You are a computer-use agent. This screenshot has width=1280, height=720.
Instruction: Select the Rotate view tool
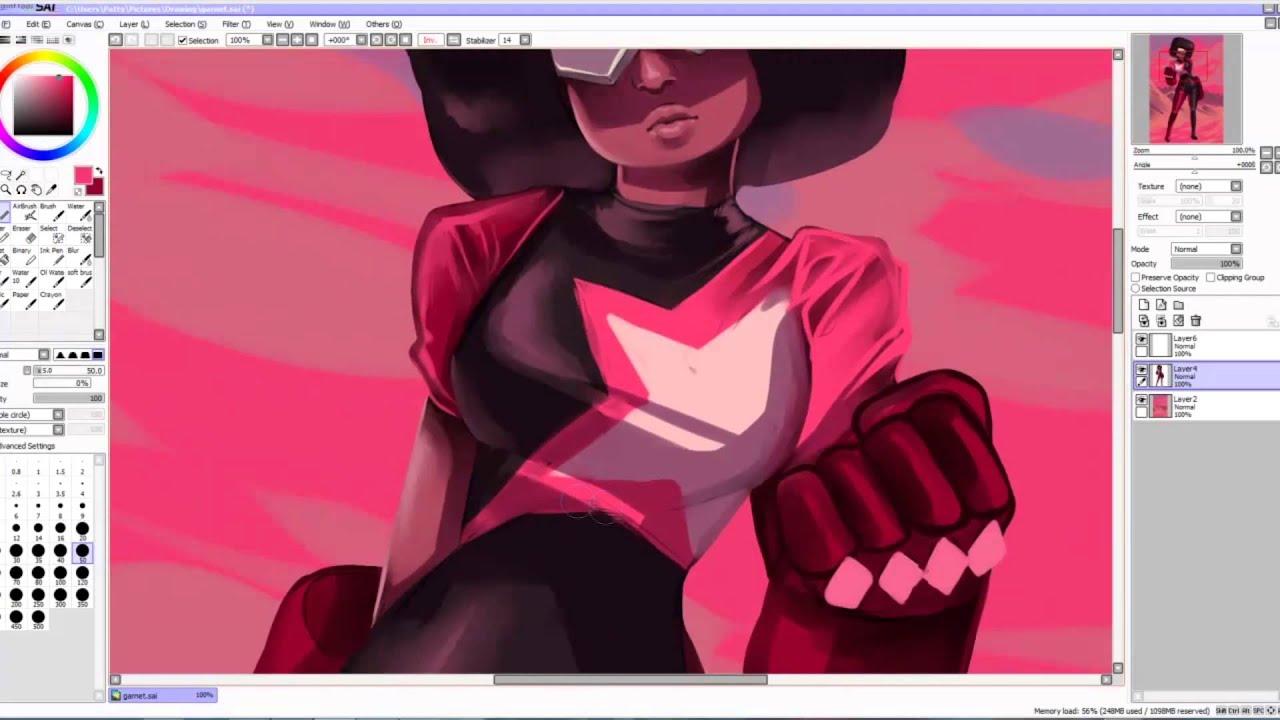coord(21,189)
